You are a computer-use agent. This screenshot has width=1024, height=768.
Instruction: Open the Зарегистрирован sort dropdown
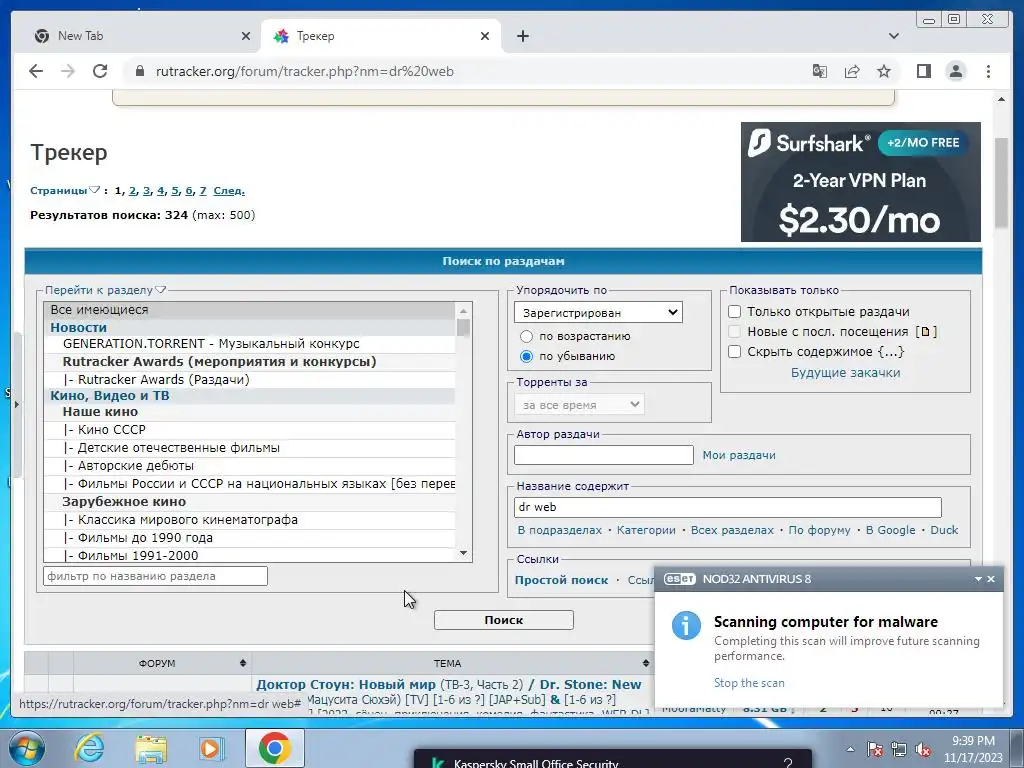598,312
